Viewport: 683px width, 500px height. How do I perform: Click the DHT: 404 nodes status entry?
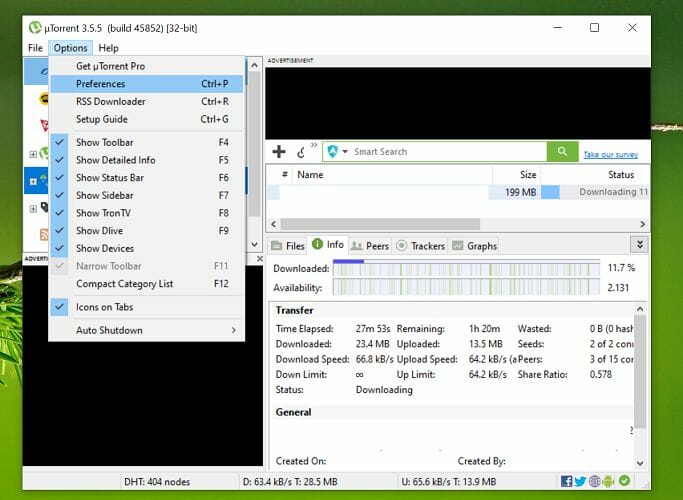pyautogui.click(x=157, y=482)
